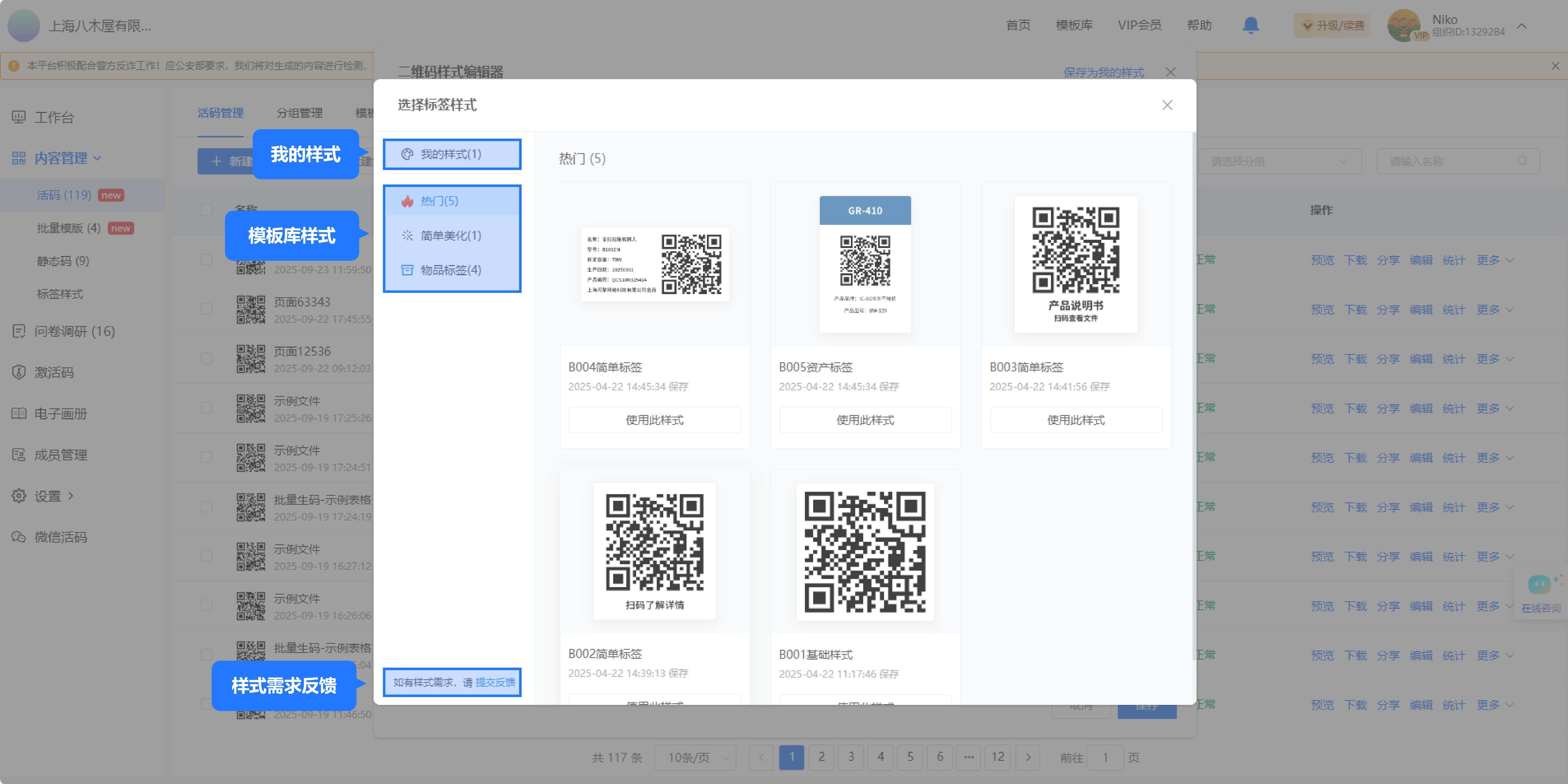This screenshot has width=1568, height=784.
Task: Open 成员管理 icon in sidebar
Action: (x=19, y=454)
